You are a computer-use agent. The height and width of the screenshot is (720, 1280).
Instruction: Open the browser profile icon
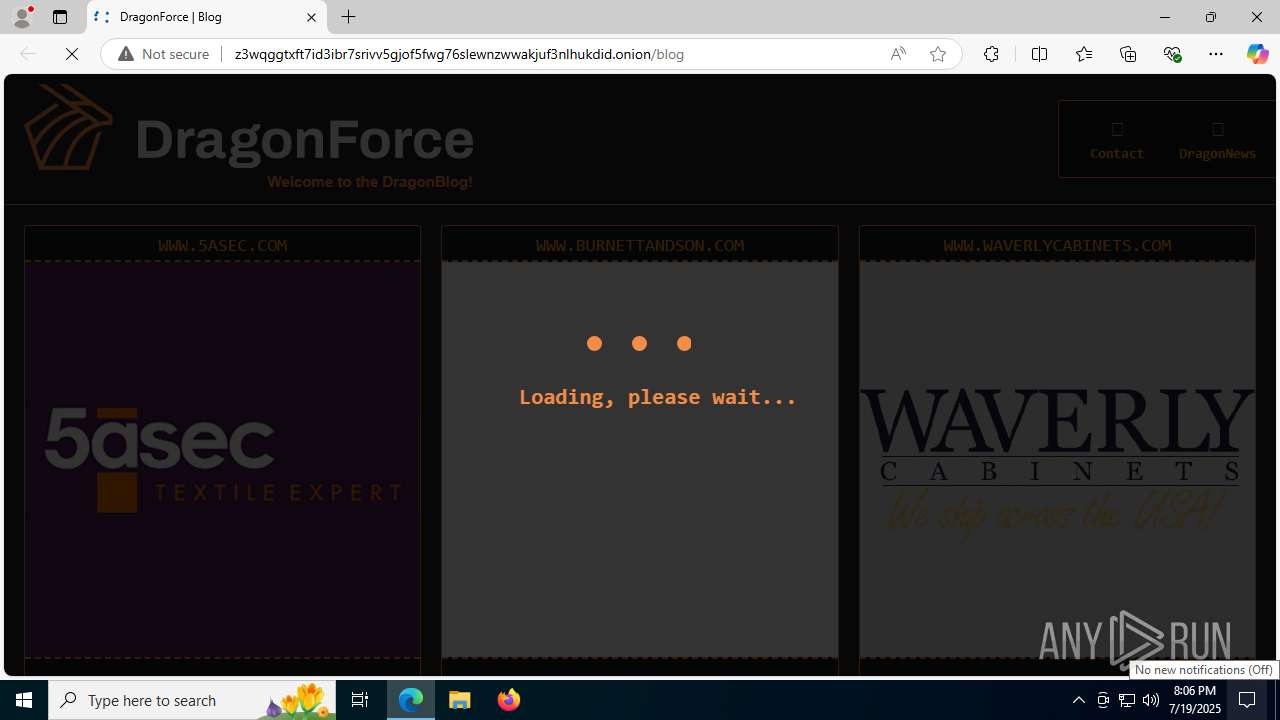[x=22, y=17]
